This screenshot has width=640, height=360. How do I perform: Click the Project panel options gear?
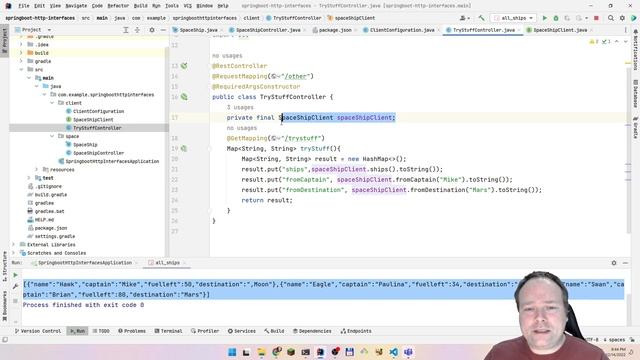tap(152, 30)
